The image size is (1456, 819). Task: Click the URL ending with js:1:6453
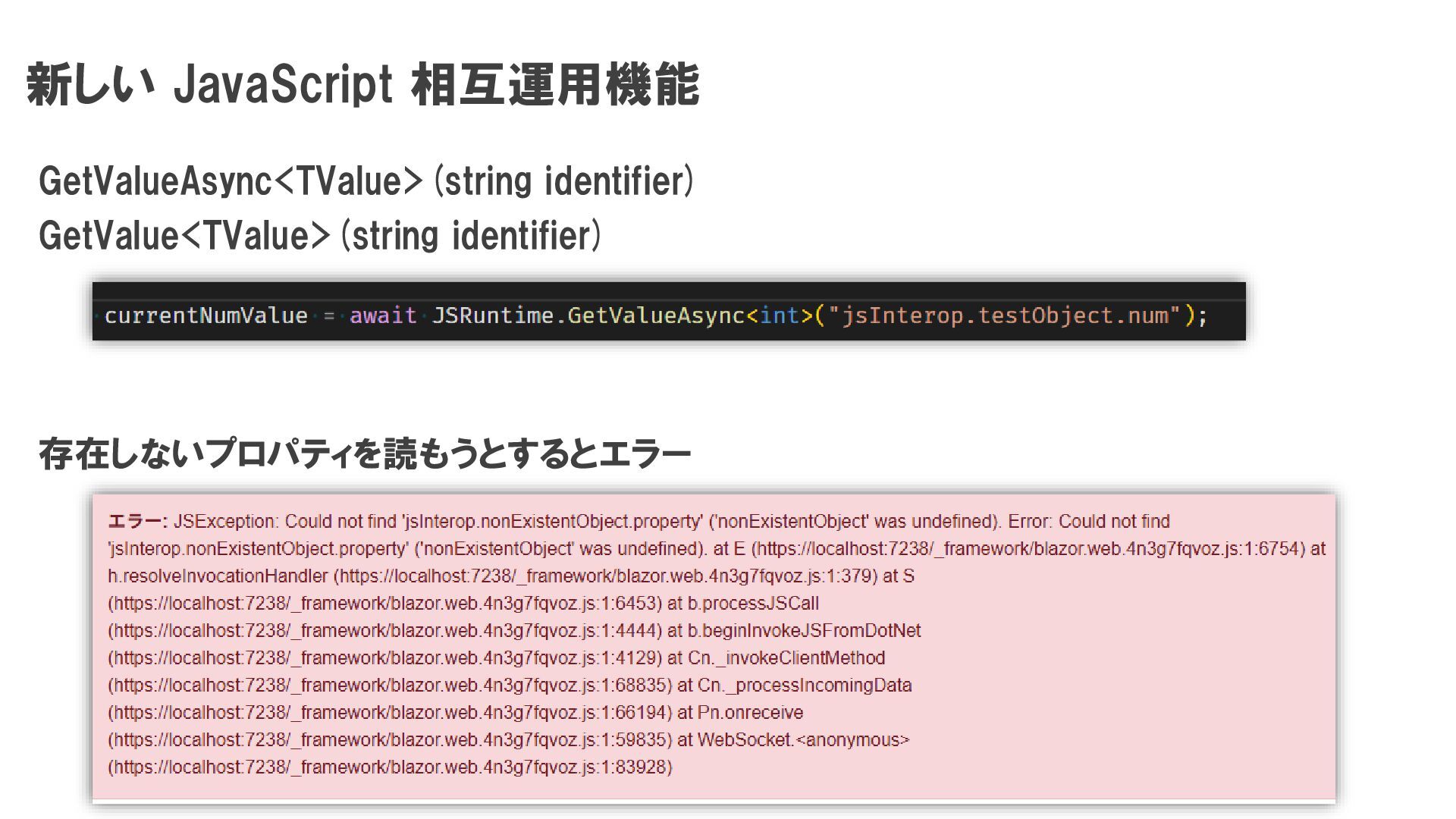pos(384,604)
